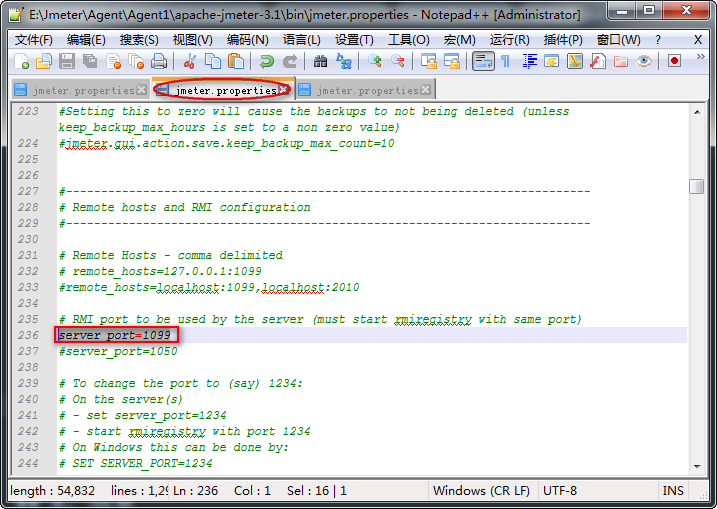The image size is (717, 509).
Task: Toggle Show All Characters with the pilcrow icon
Action: [506, 61]
